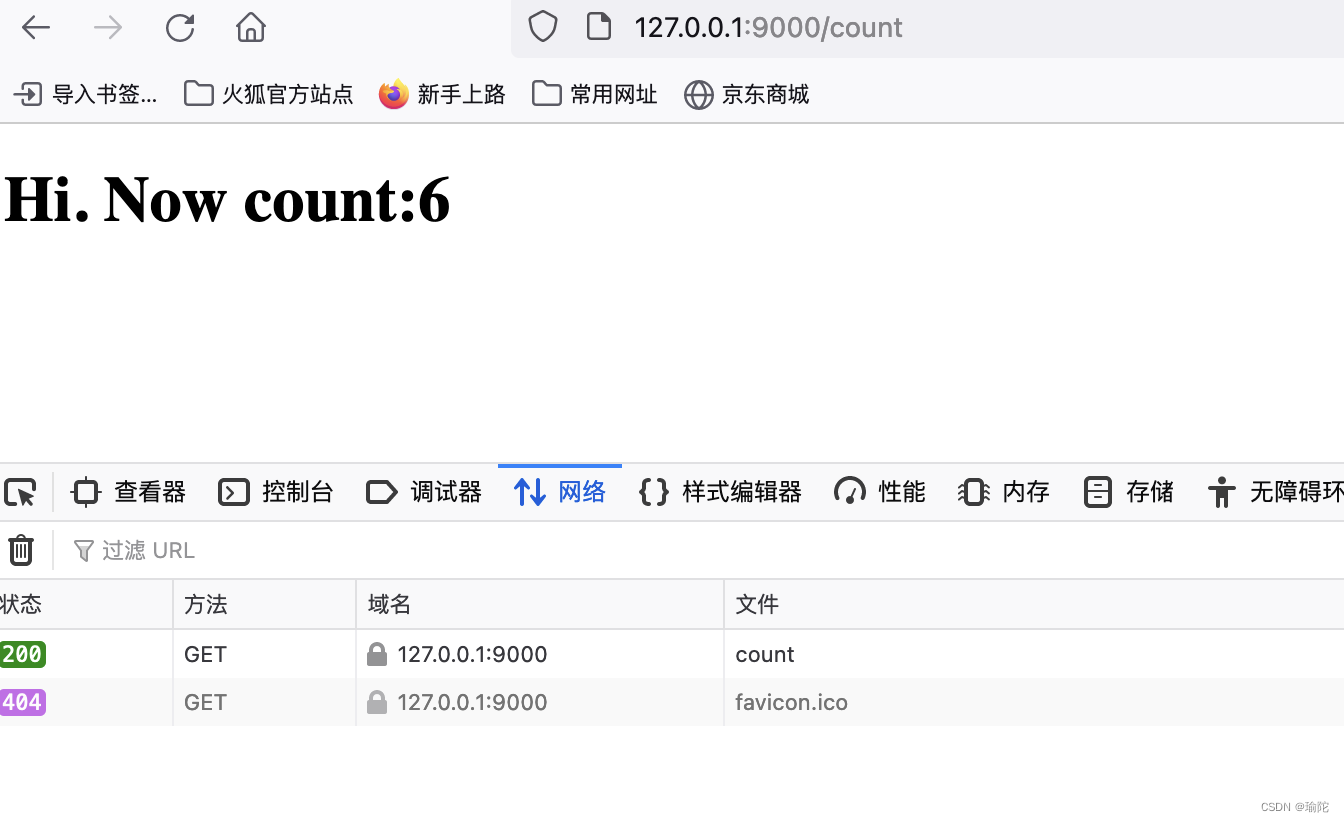This screenshot has height=822, width=1344.
Task: Go back with the browser back arrow
Action: [x=36, y=28]
